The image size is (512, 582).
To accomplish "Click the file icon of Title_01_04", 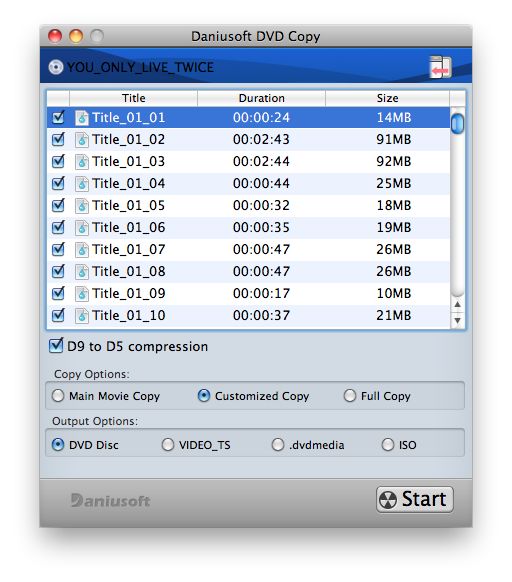I will point(82,183).
